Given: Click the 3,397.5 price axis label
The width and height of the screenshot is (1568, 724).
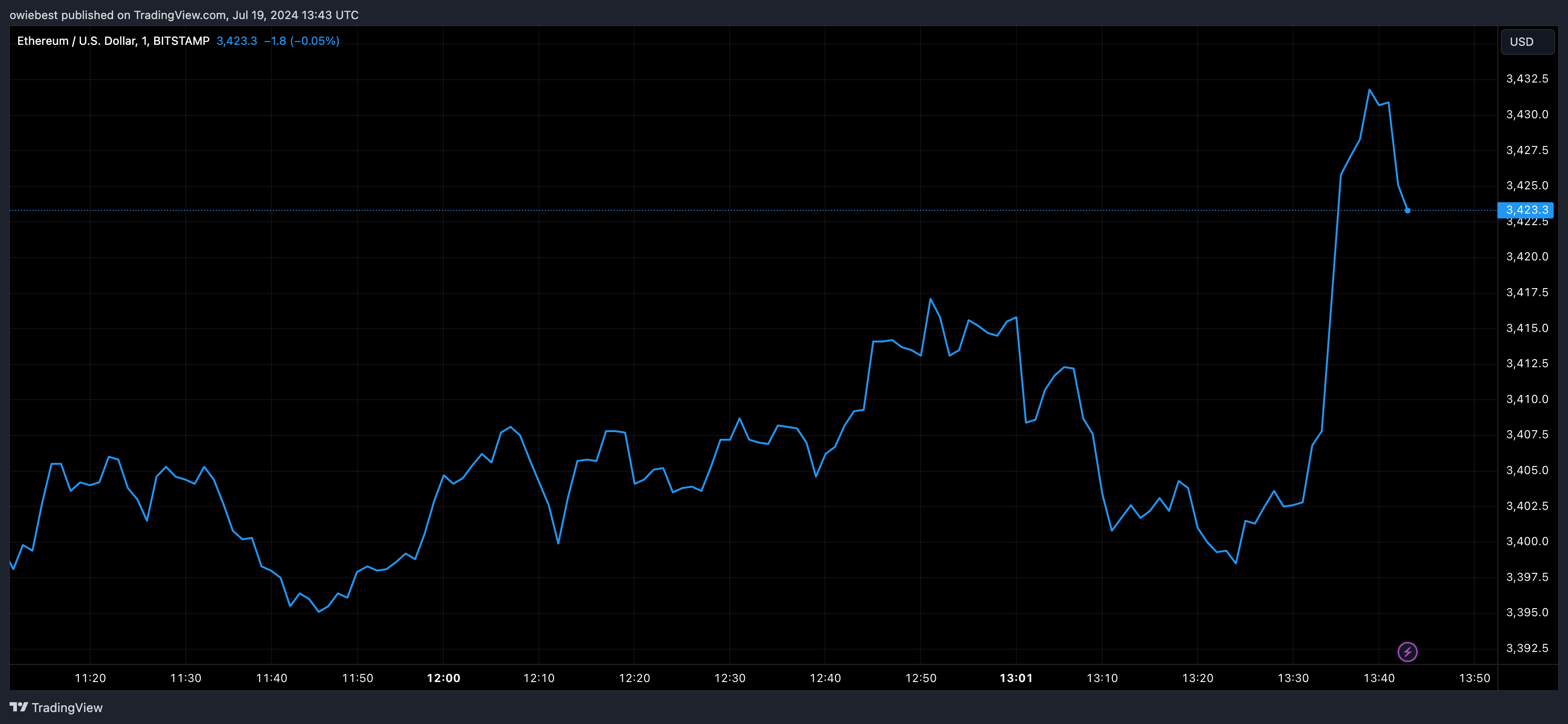Looking at the screenshot, I should (x=1526, y=577).
